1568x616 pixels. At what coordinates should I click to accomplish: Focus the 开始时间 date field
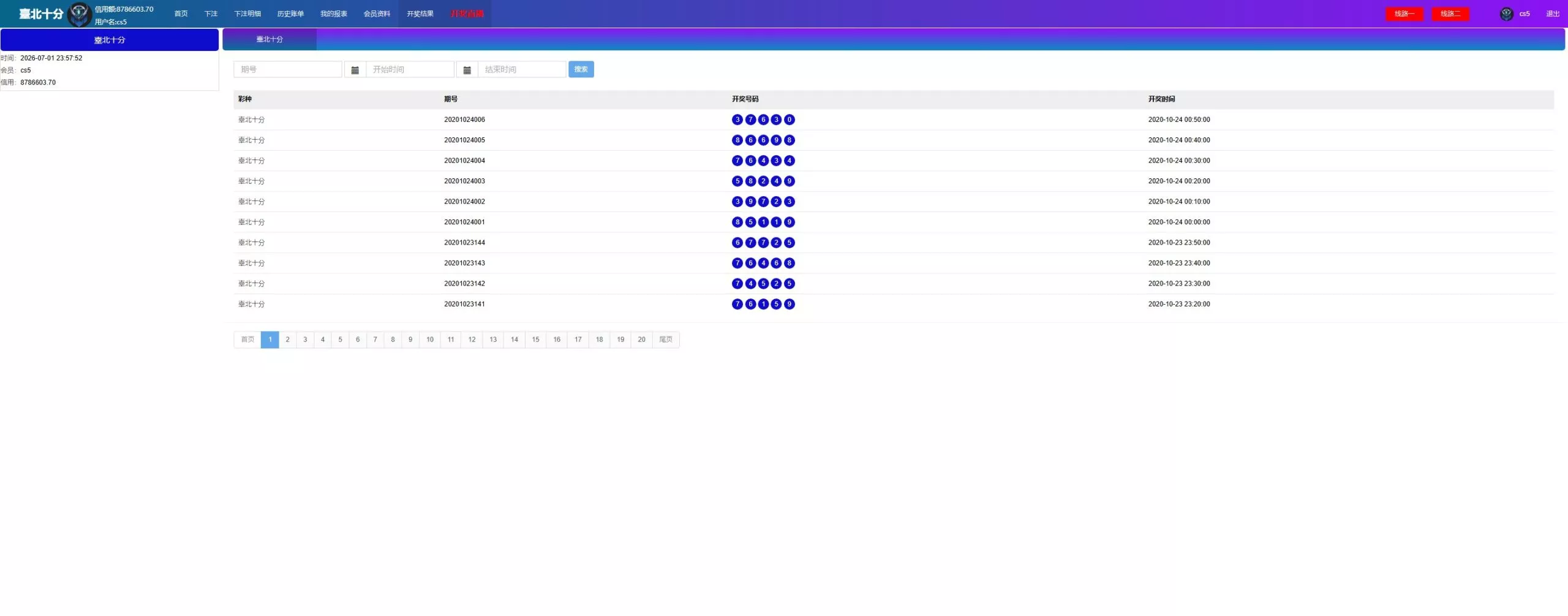tap(410, 69)
